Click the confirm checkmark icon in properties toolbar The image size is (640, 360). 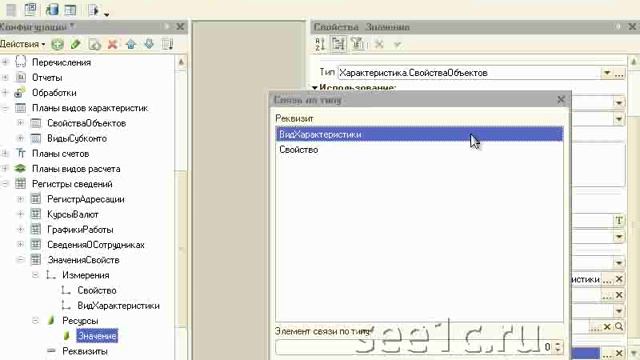pyautogui.click(x=397, y=44)
